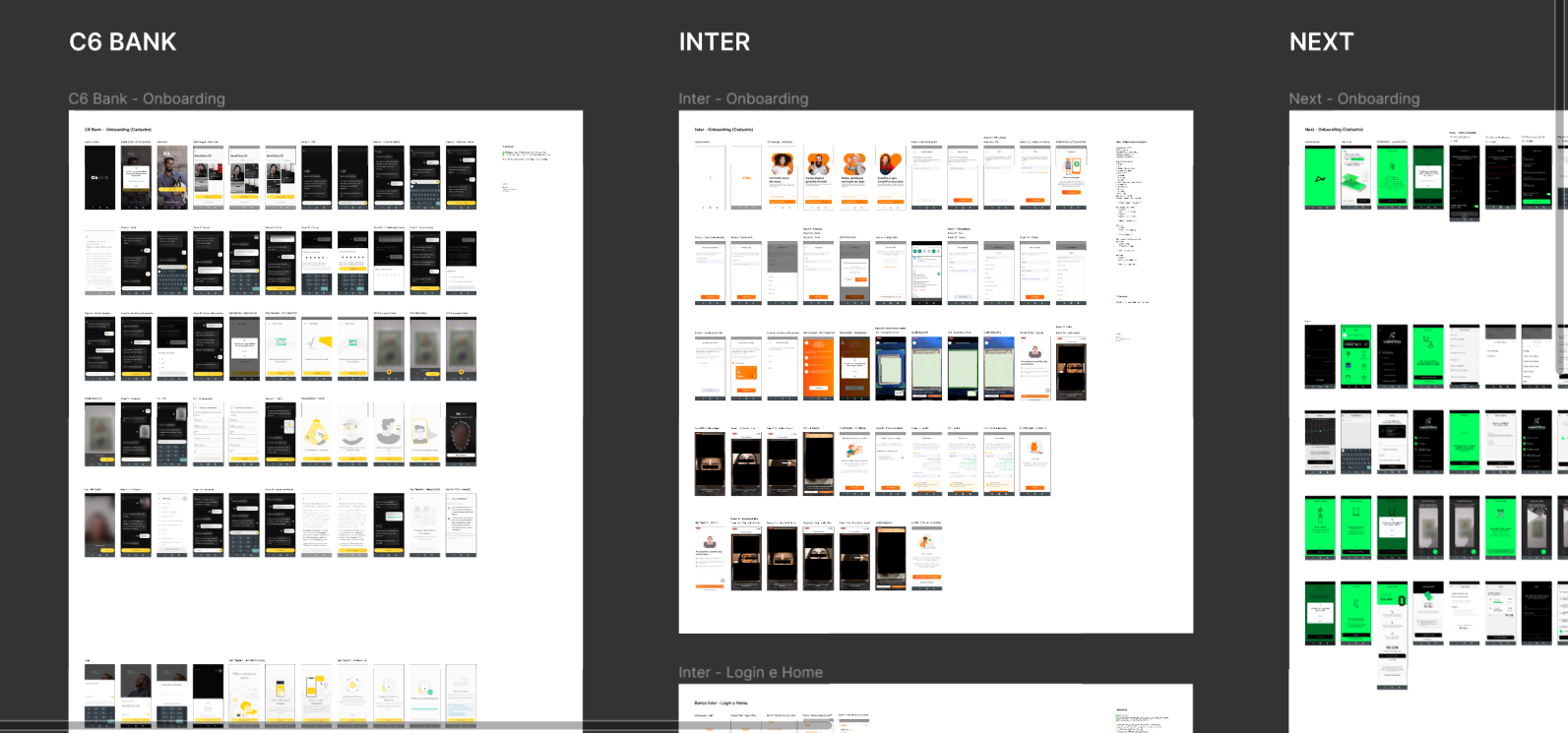Select the C6 BANK section heading

[123, 42]
